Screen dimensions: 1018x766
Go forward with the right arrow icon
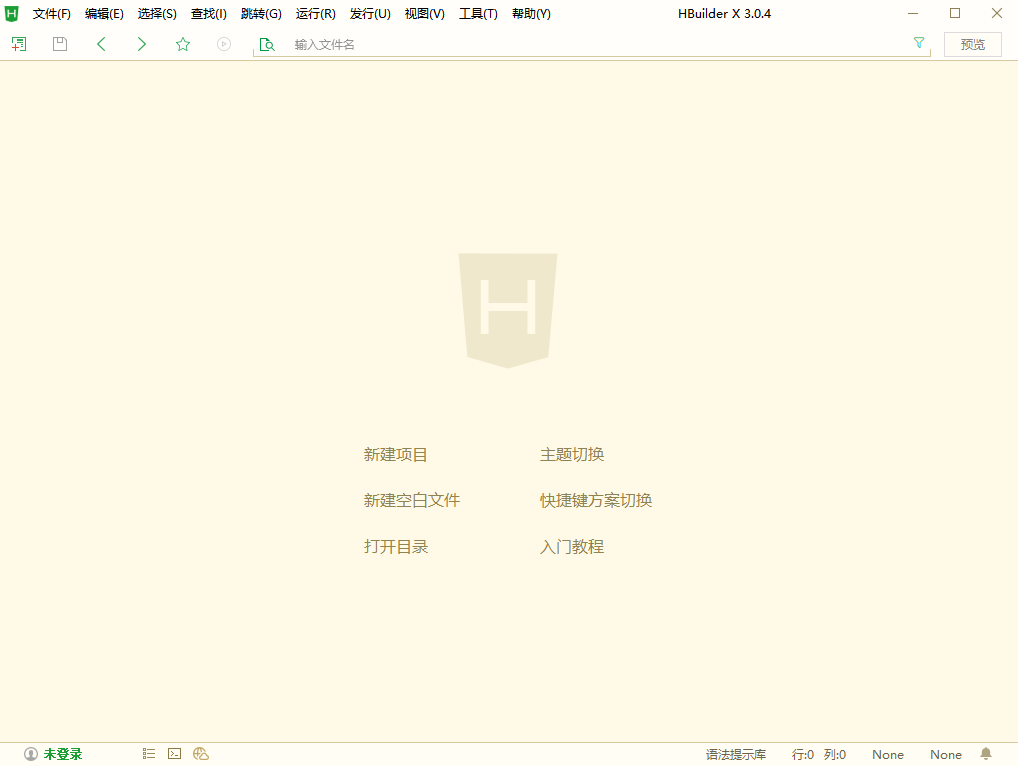pyautogui.click(x=142, y=44)
